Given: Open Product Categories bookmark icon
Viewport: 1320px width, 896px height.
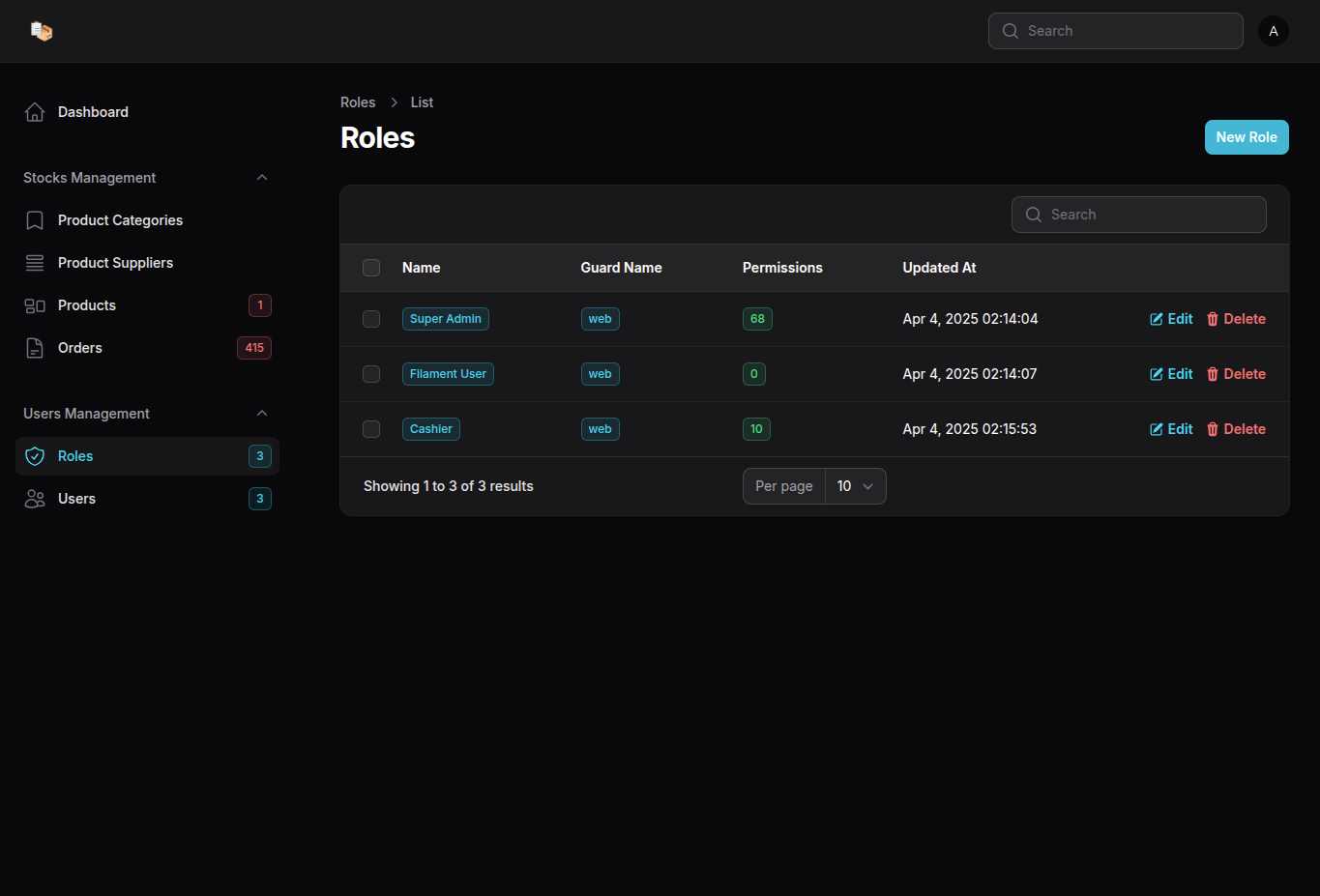Looking at the screenshot, I should pyautogui.click(x=35, y=220).
